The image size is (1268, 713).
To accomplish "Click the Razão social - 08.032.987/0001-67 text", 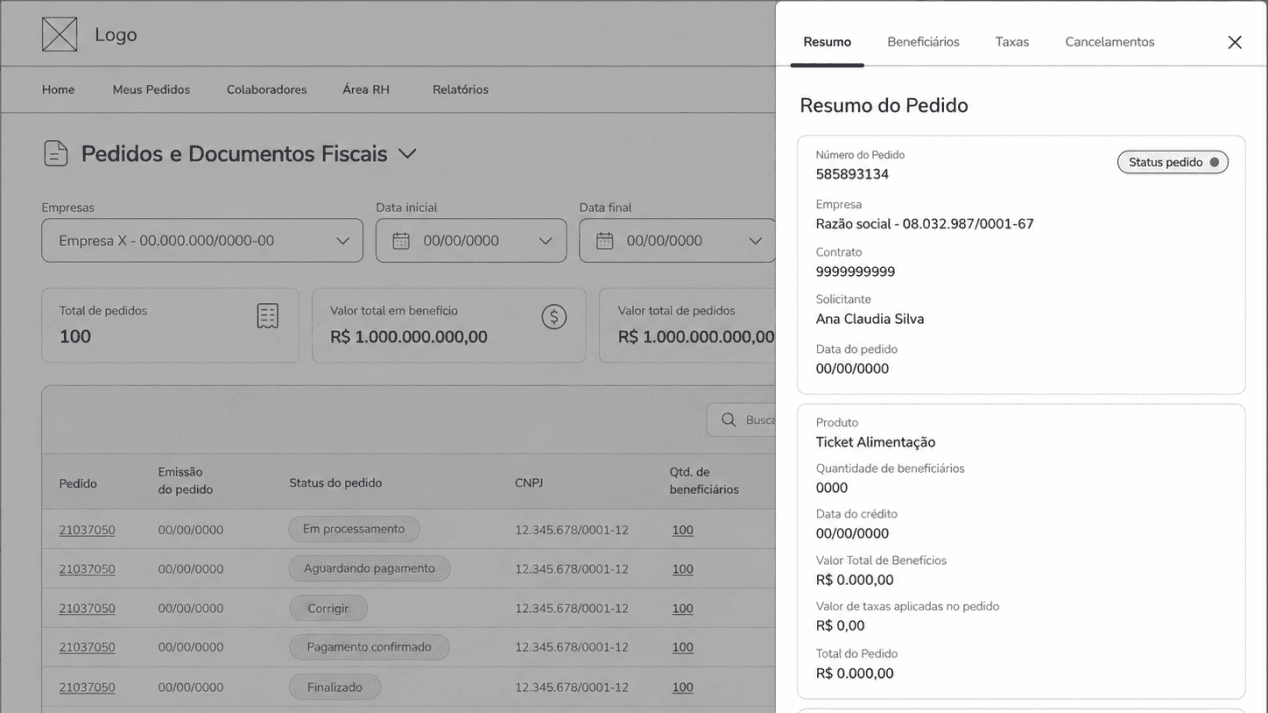I will click(925, 224).
